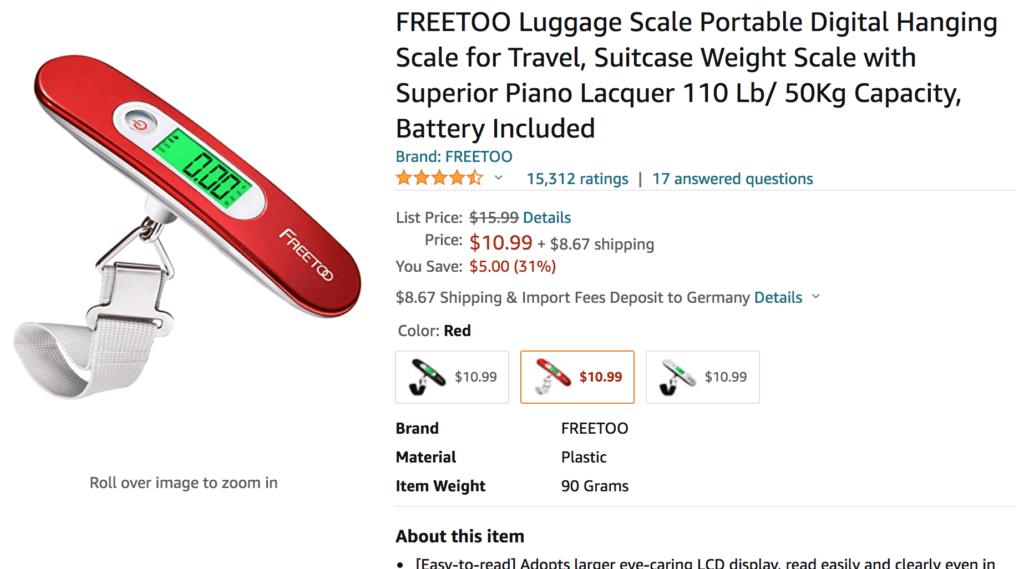This screenshot has width=1024, height=569.
Task: Open Details link for Germany shipping deposit
Action: pyautogui.click(x=778, y=297)
